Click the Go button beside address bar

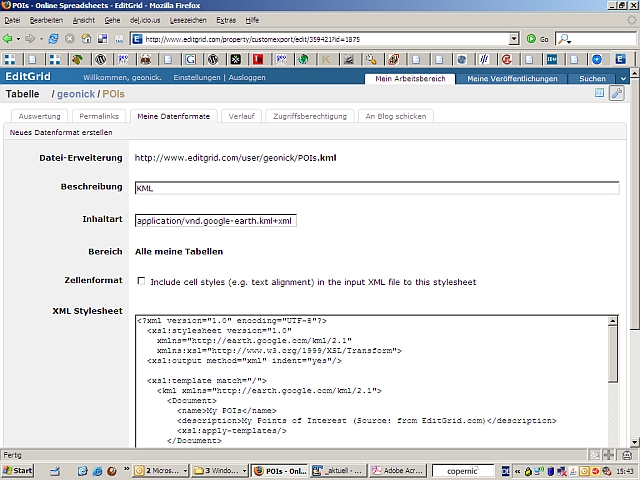539,39
